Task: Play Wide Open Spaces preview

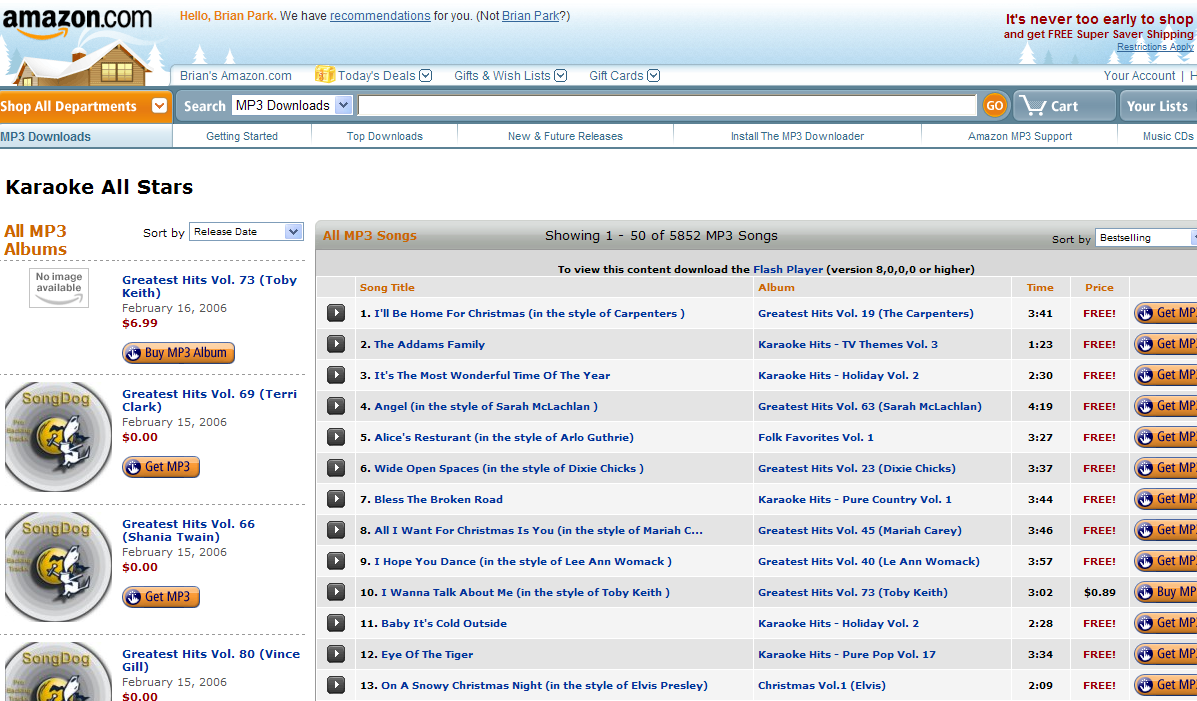Action: [x=336, y=468]
